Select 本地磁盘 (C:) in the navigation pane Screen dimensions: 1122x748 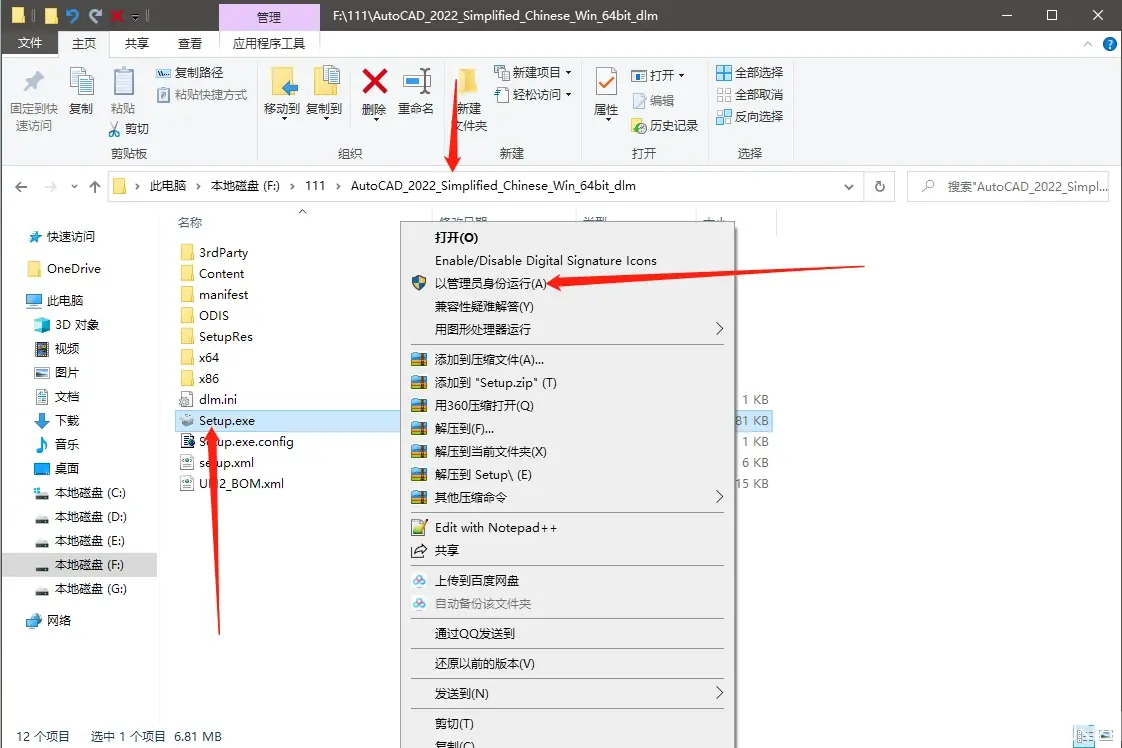coord(90,493)
